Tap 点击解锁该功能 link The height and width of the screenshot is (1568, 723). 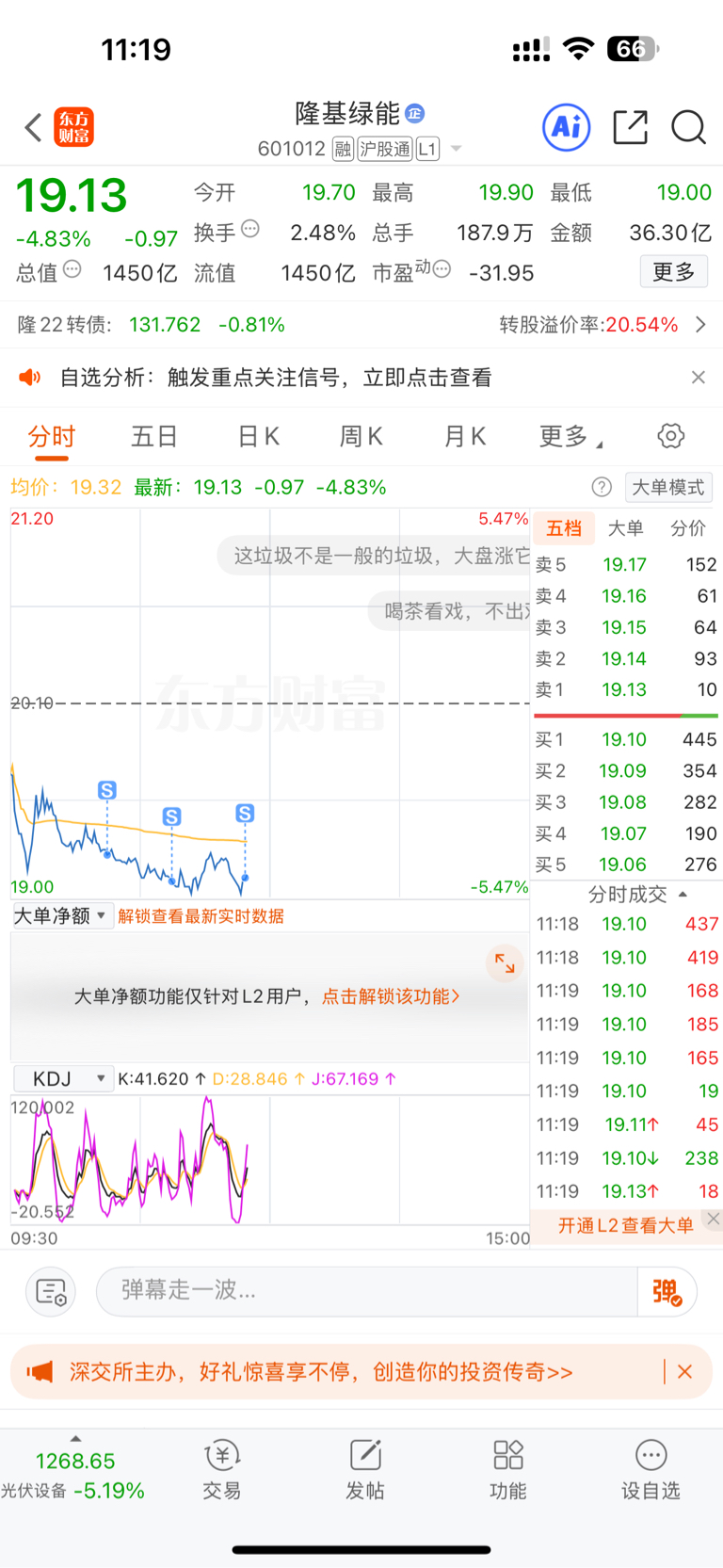pyautogui.click(x=391, y=996)
